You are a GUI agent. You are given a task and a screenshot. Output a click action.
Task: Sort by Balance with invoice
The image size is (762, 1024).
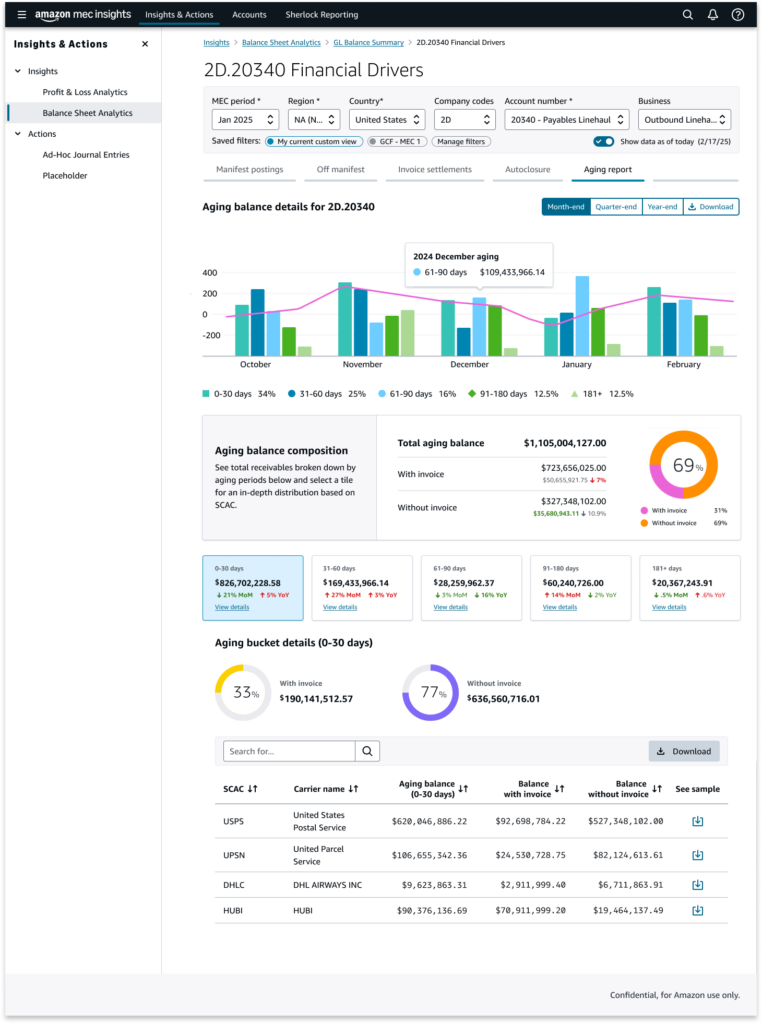(x=560, y=789)
